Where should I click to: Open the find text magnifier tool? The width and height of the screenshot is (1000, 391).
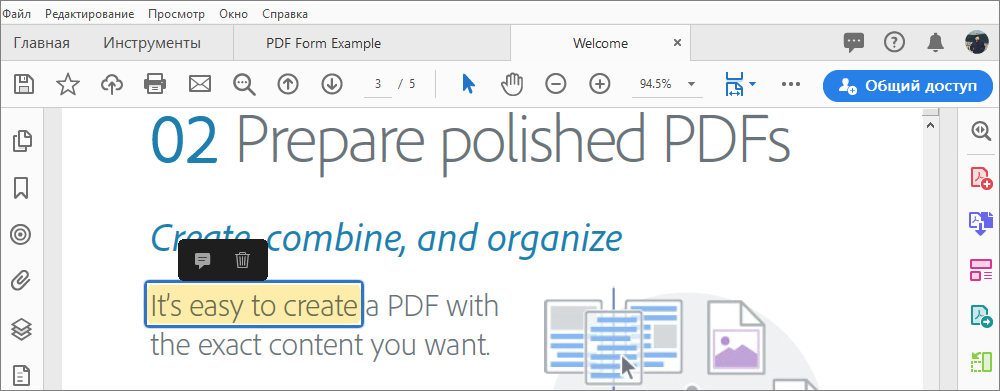coord(244,84)
